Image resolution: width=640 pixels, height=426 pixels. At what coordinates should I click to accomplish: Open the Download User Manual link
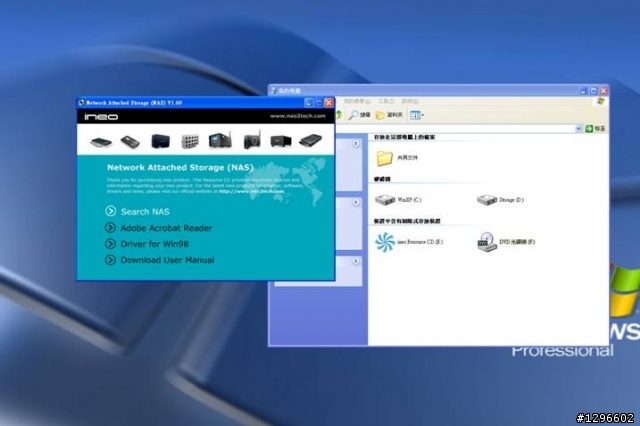pyautogui.click(x=167, y=260)
